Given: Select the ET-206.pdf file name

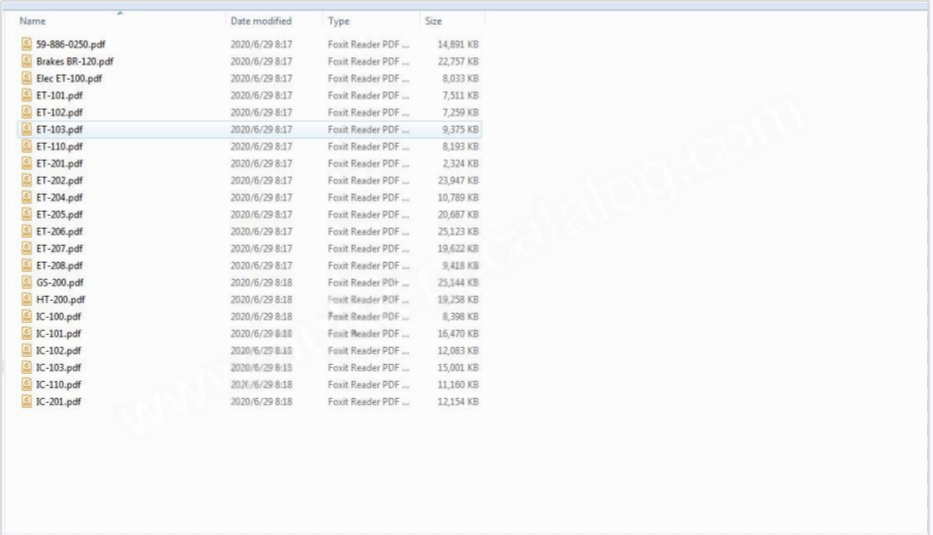Looking at the screenshot, I should (59, 231).
